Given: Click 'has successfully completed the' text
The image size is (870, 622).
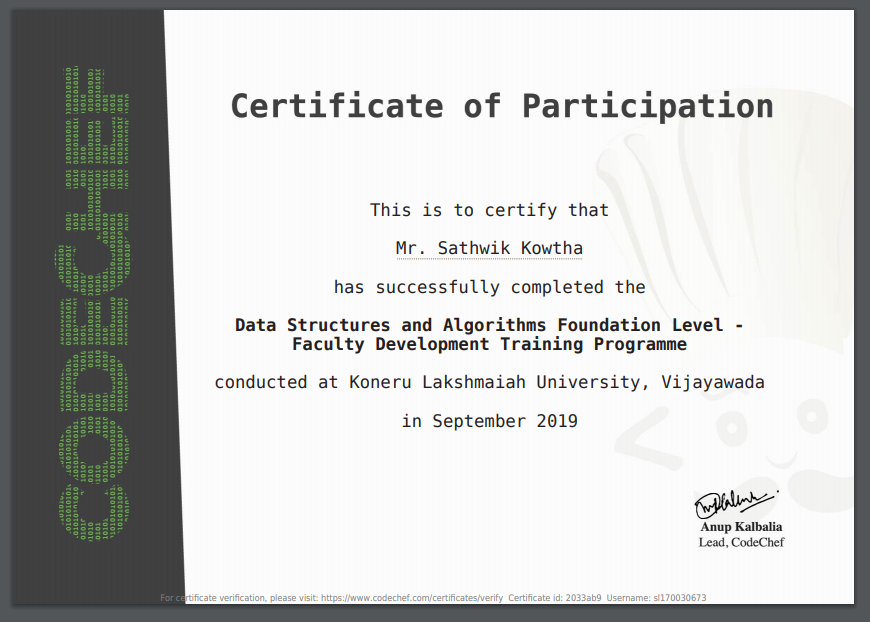Looking at the screenshot, I should click(x=489, y=287).
